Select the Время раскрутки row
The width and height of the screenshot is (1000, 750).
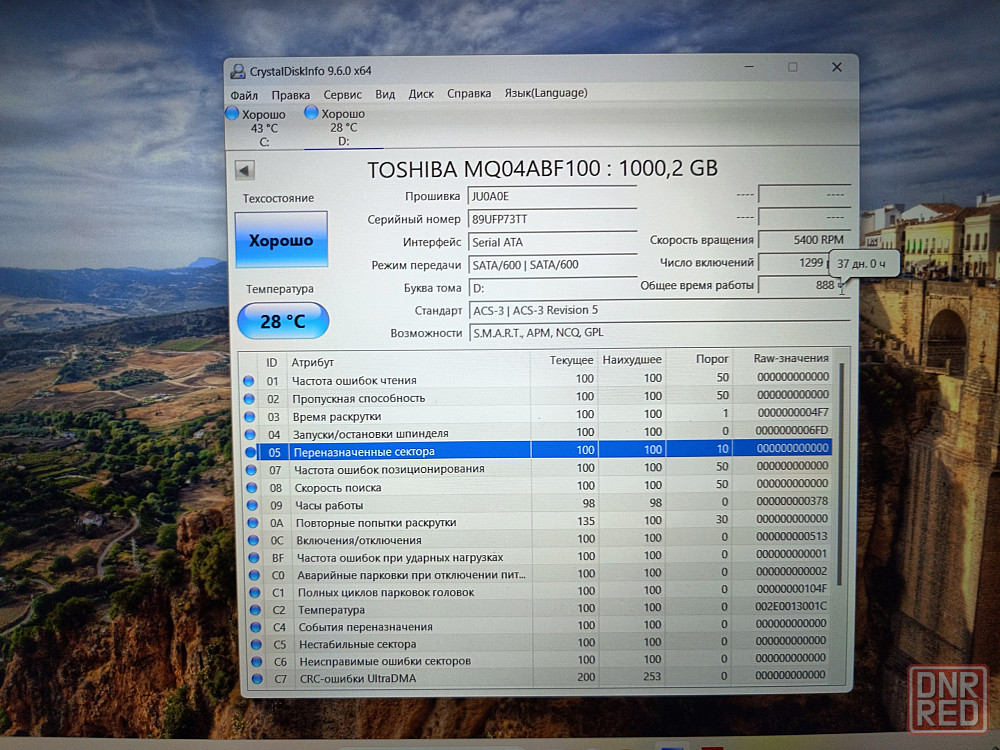537,415
